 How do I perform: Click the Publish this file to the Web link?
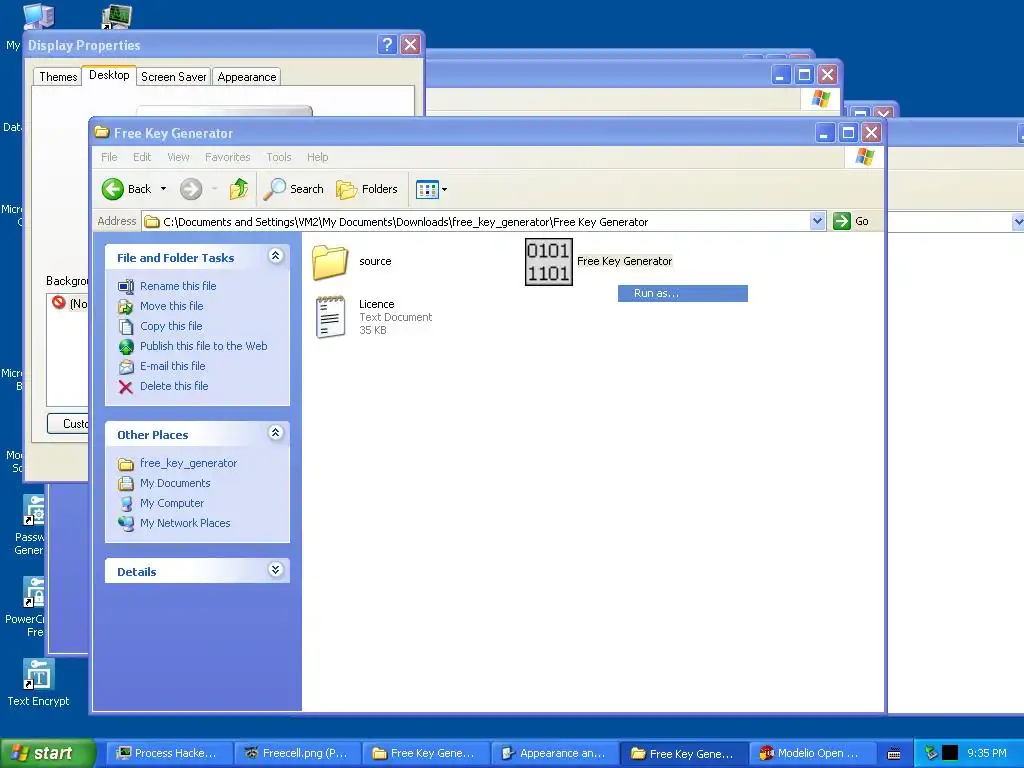tap(204, 346)
